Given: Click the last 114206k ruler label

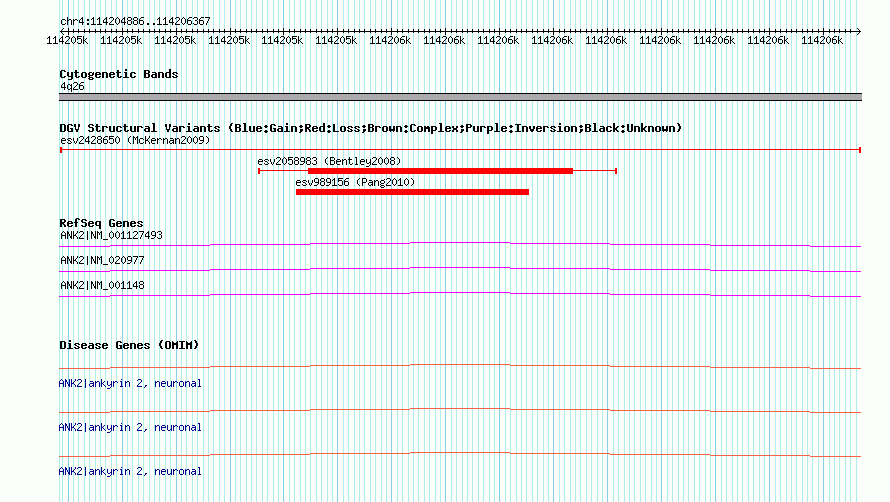Looking at the screenshot, I should pyautogui.click(x=822, y=40).
